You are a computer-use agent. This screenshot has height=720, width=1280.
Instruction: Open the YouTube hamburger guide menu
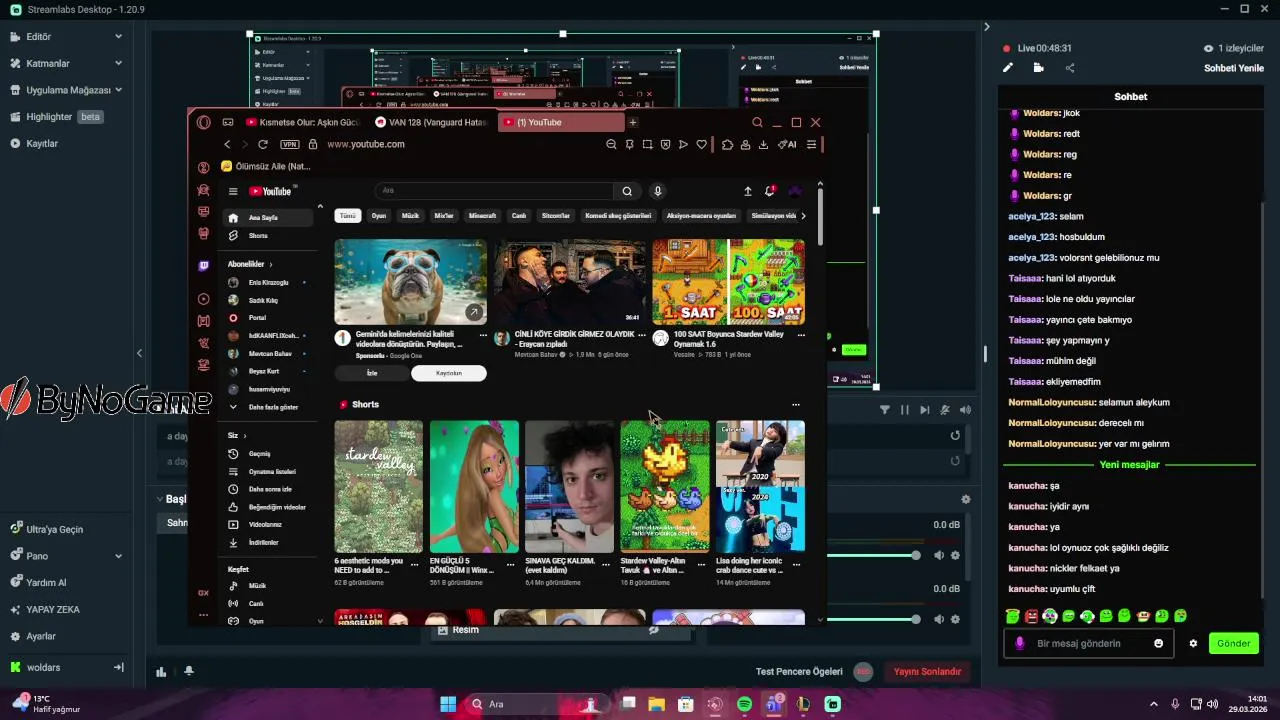tap(233, 191)
